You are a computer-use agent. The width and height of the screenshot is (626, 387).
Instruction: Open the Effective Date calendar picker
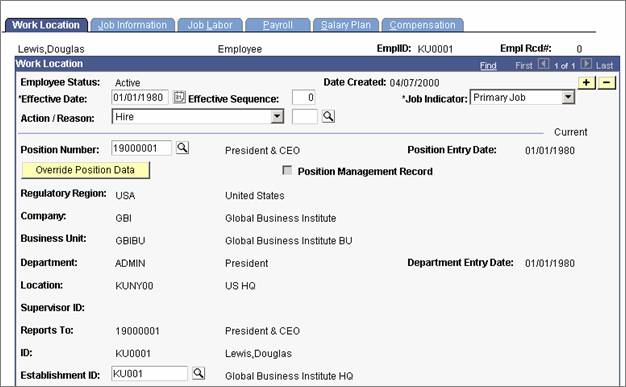click(x=179, y=97)
